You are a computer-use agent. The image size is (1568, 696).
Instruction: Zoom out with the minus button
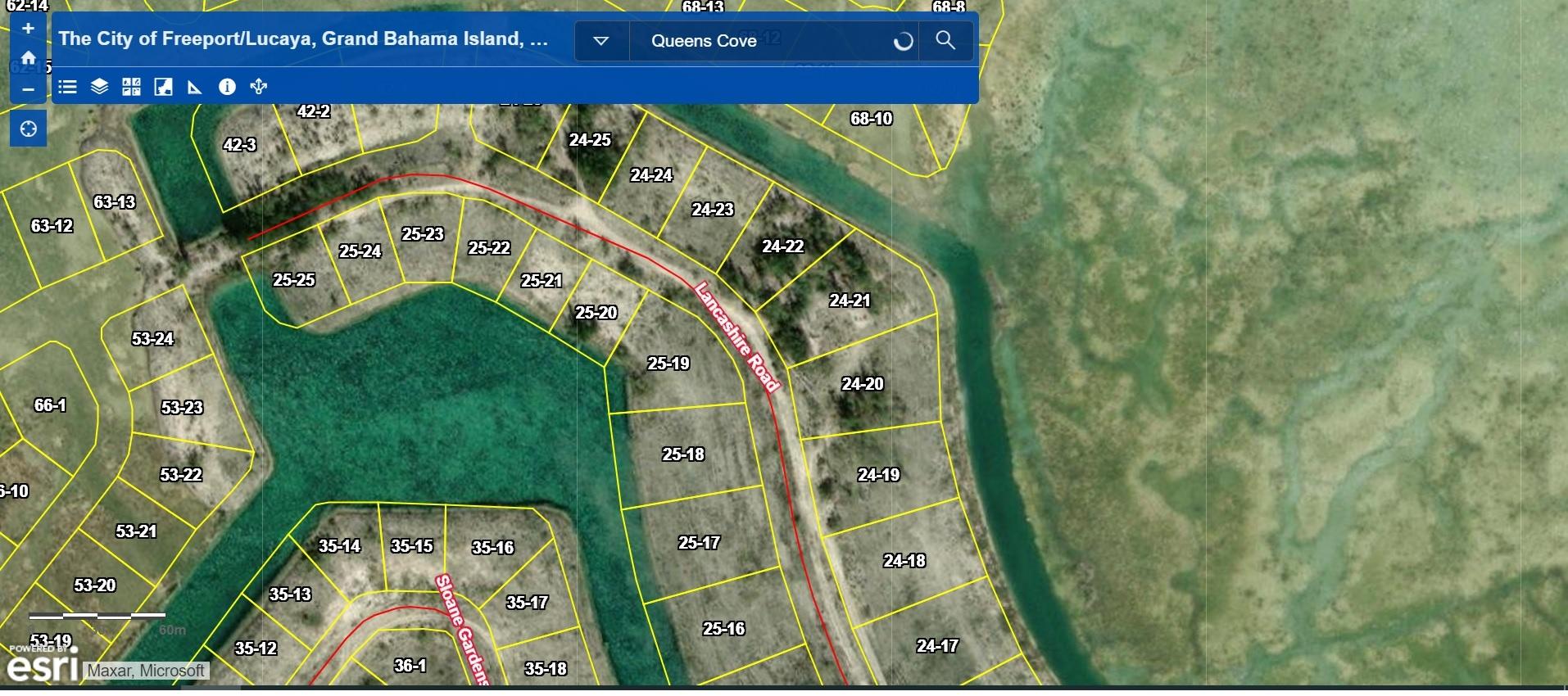click(28, 89)
